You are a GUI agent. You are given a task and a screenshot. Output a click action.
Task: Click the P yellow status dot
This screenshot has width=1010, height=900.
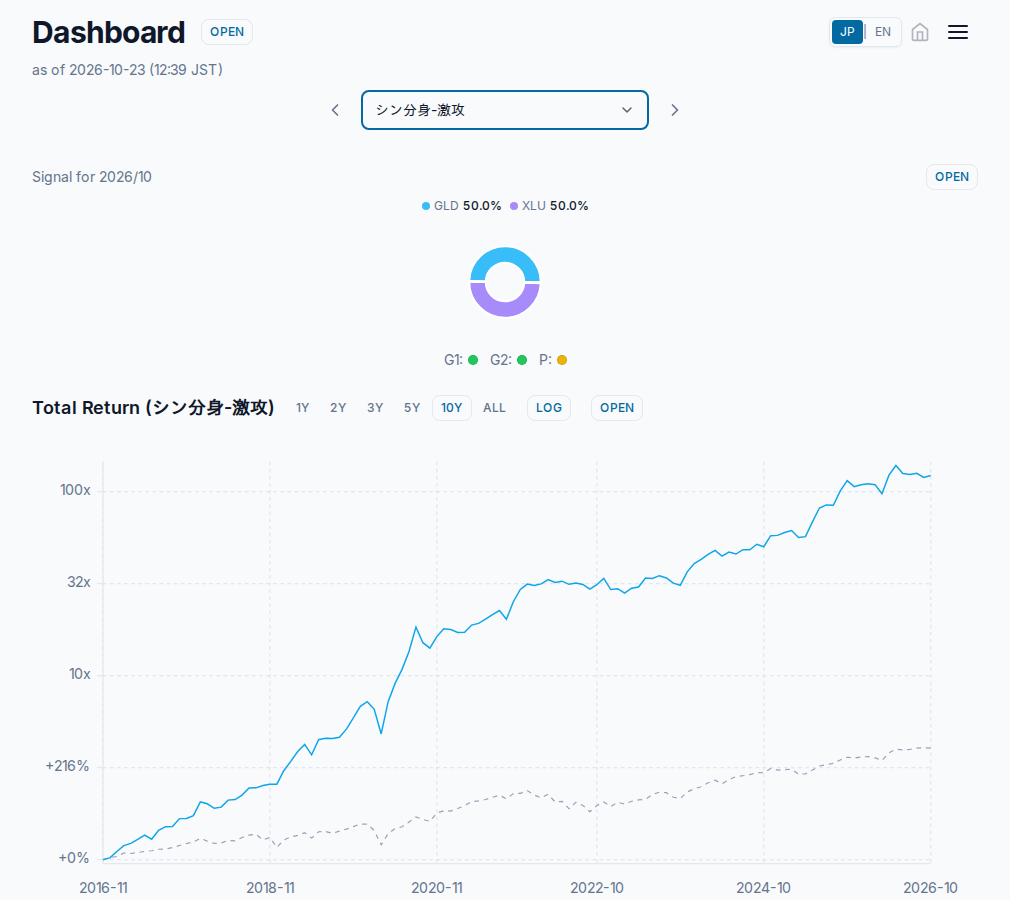click(562, 360)
